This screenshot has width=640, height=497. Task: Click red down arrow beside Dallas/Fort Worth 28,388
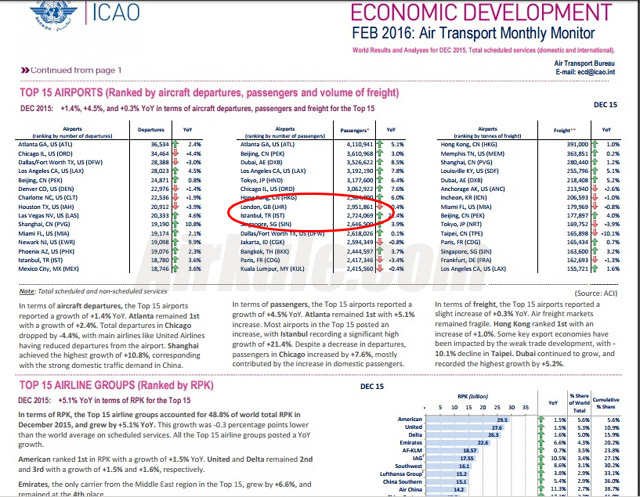pos(176,162)
